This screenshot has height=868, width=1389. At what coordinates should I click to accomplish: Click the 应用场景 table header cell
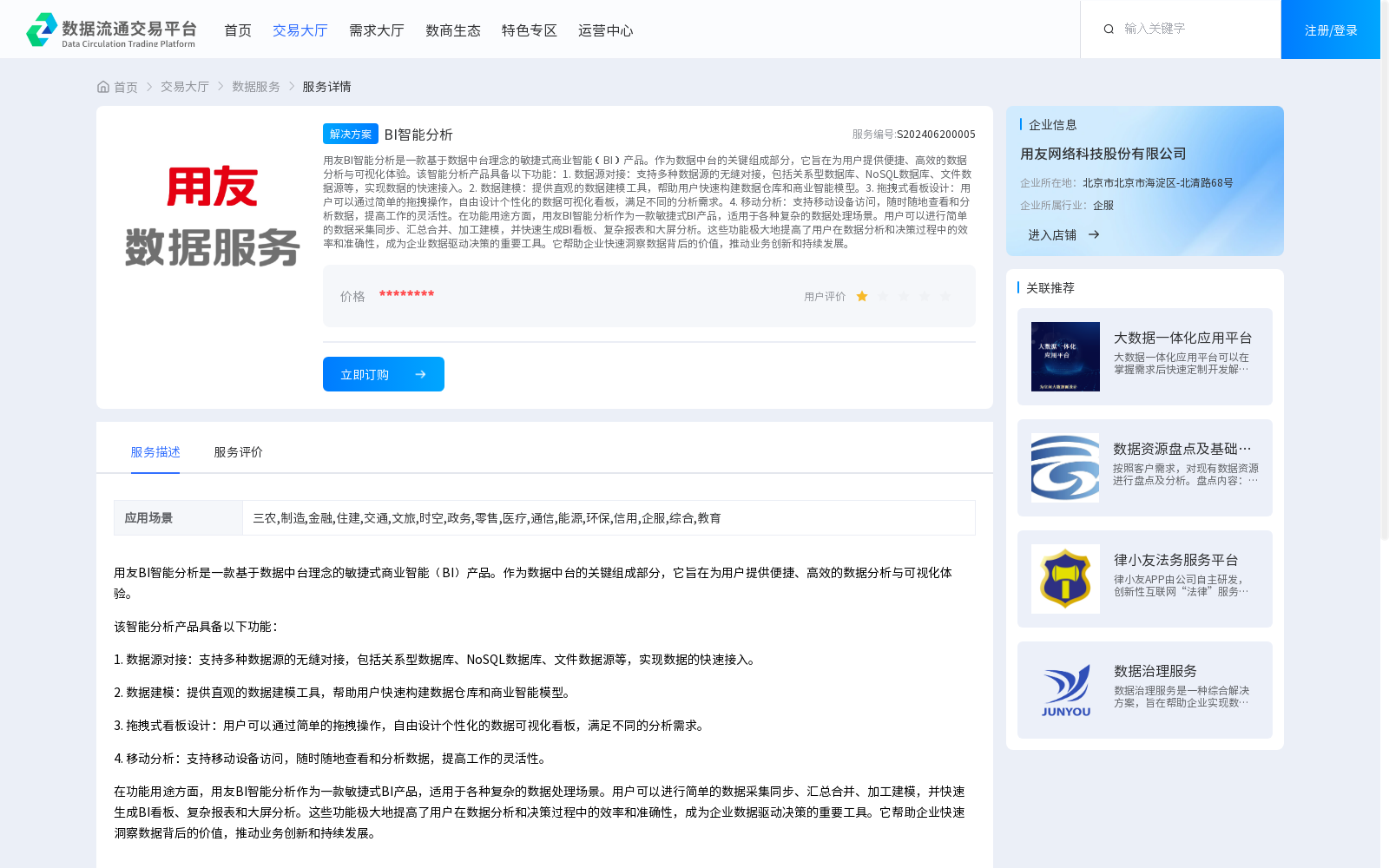[x=178, y=518]
